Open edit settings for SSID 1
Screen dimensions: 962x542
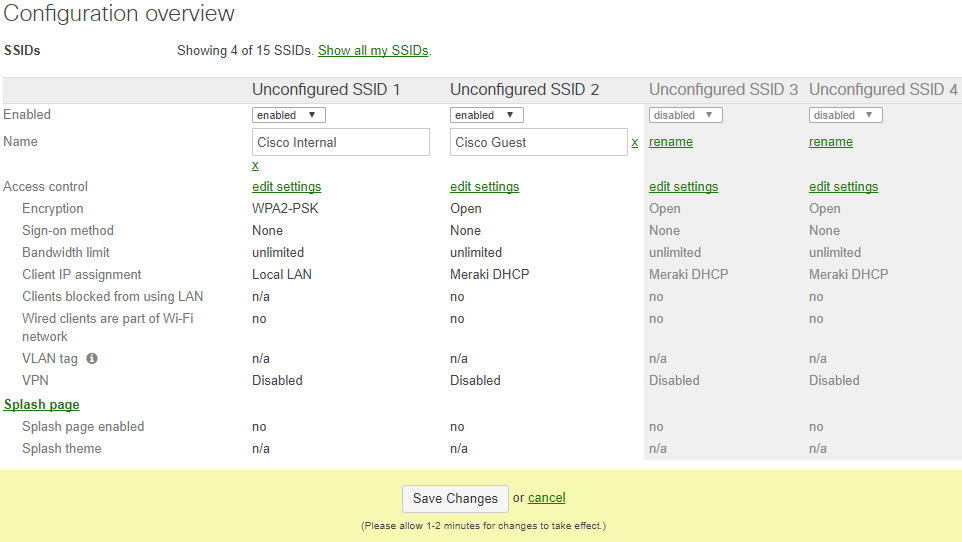pos(287,187)
